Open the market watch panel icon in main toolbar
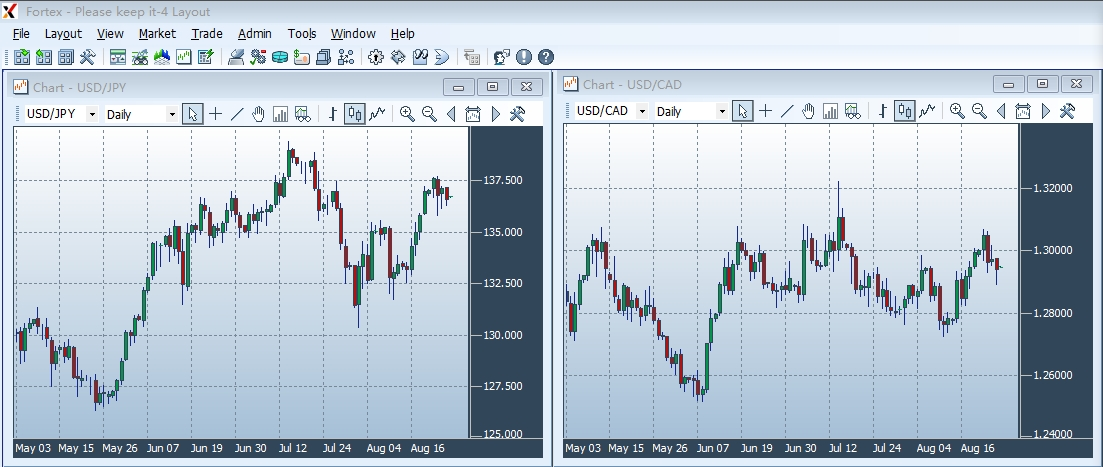The image size is (1103, 467). [x=117, y=57]
